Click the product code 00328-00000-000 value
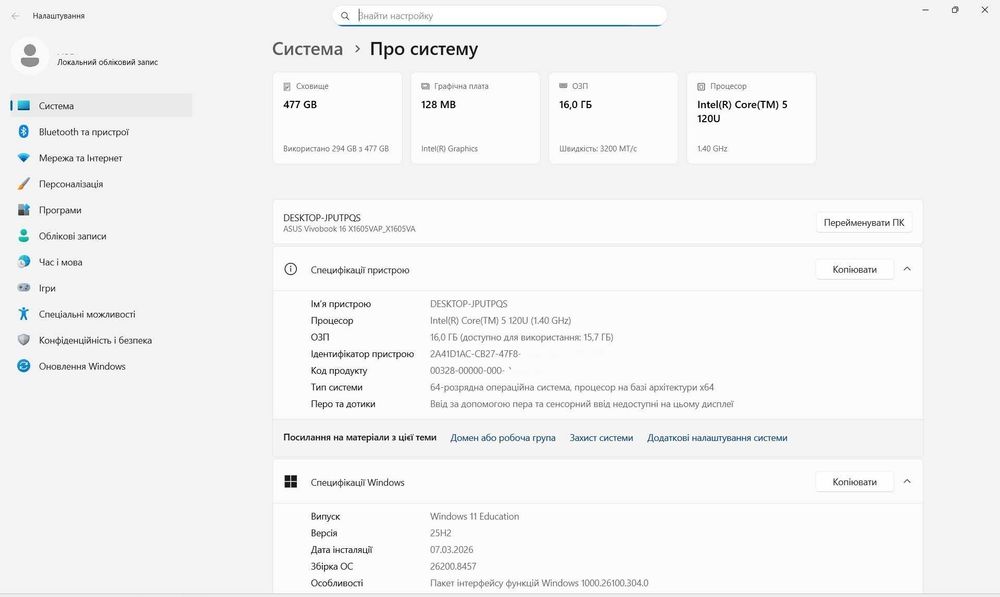The image size is (1000, 597). (x=467, y=370)
